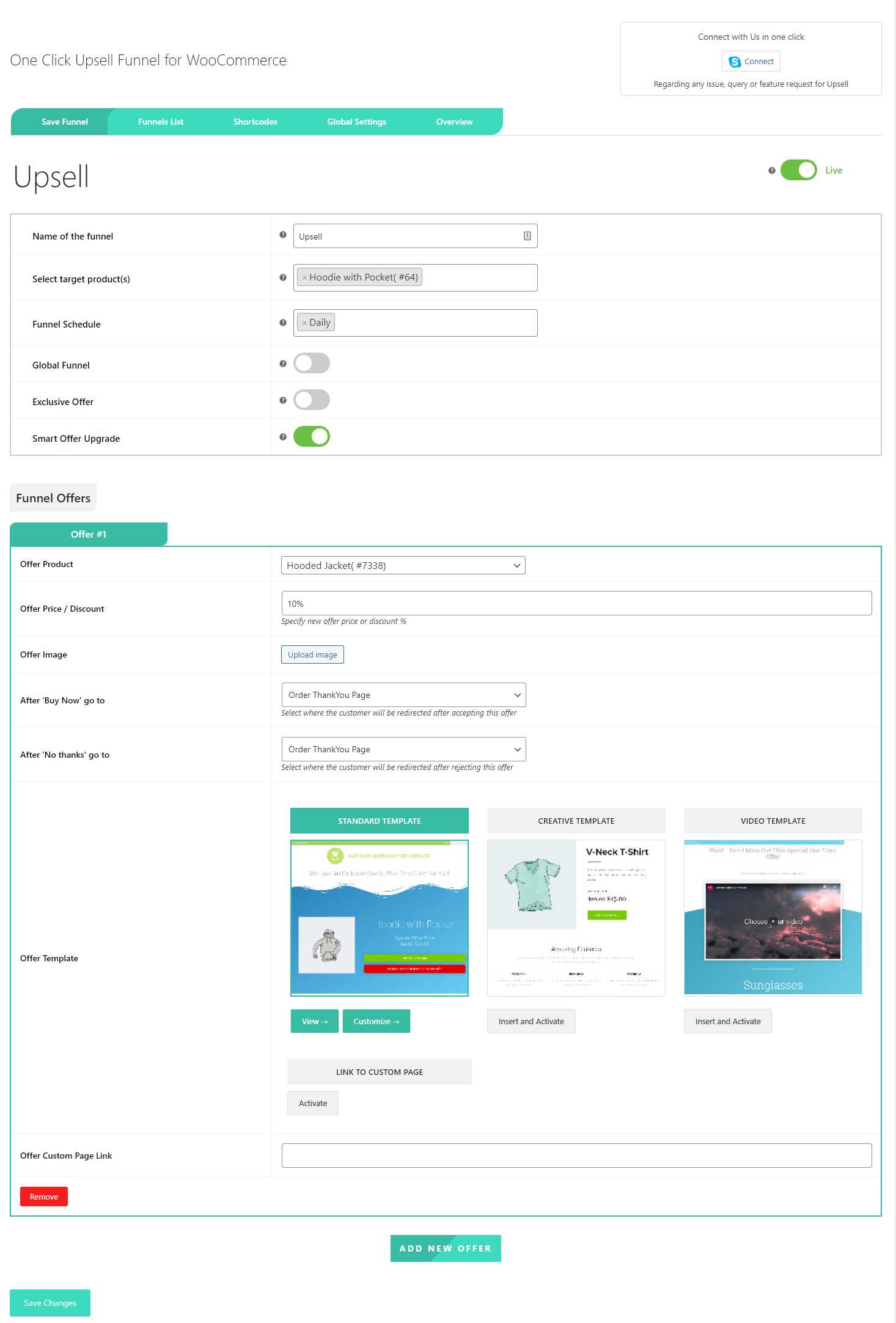Click the help icon beside the Live toggle

[772, 170]
